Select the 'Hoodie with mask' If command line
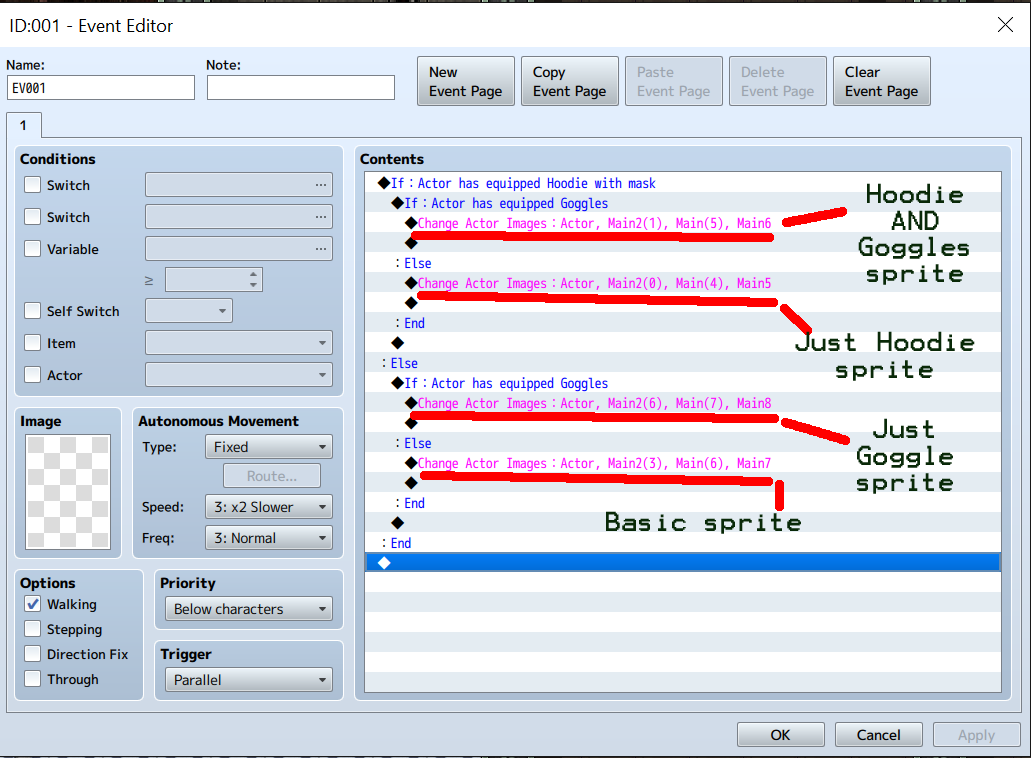 tap(683, 183)
